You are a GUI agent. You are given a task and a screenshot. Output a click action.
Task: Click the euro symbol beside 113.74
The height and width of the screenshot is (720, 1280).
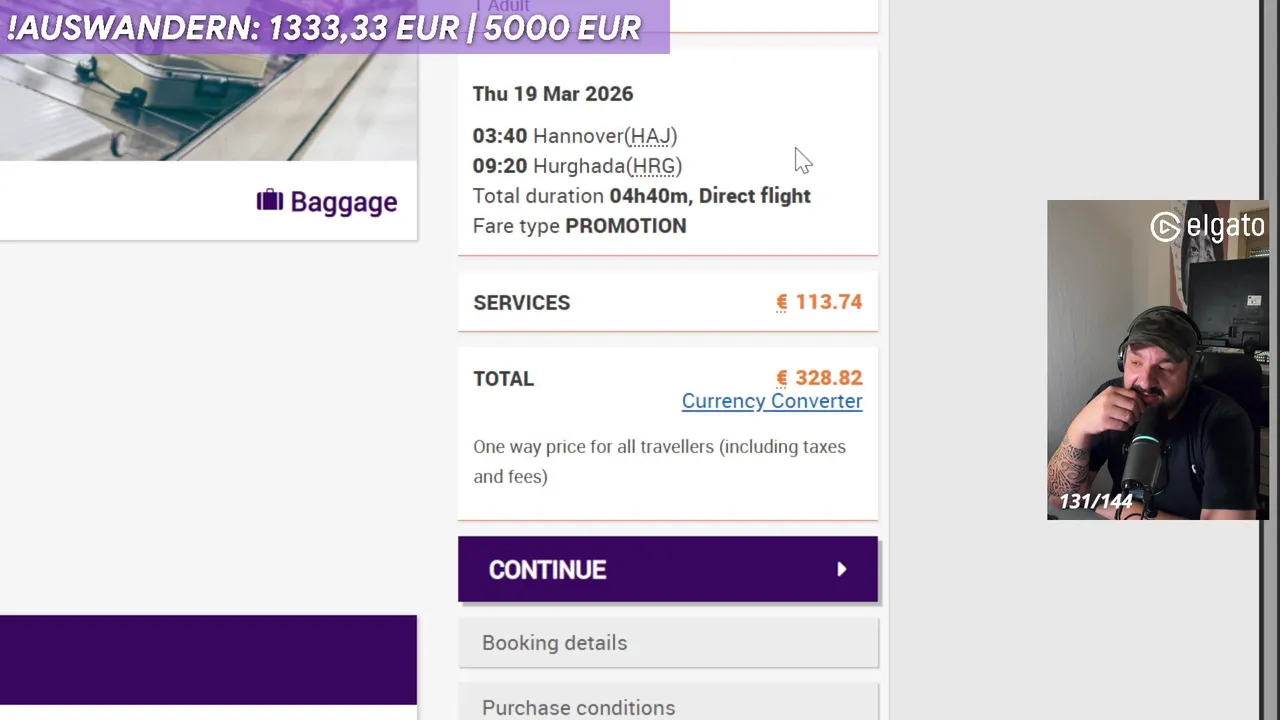pos(782,302)
